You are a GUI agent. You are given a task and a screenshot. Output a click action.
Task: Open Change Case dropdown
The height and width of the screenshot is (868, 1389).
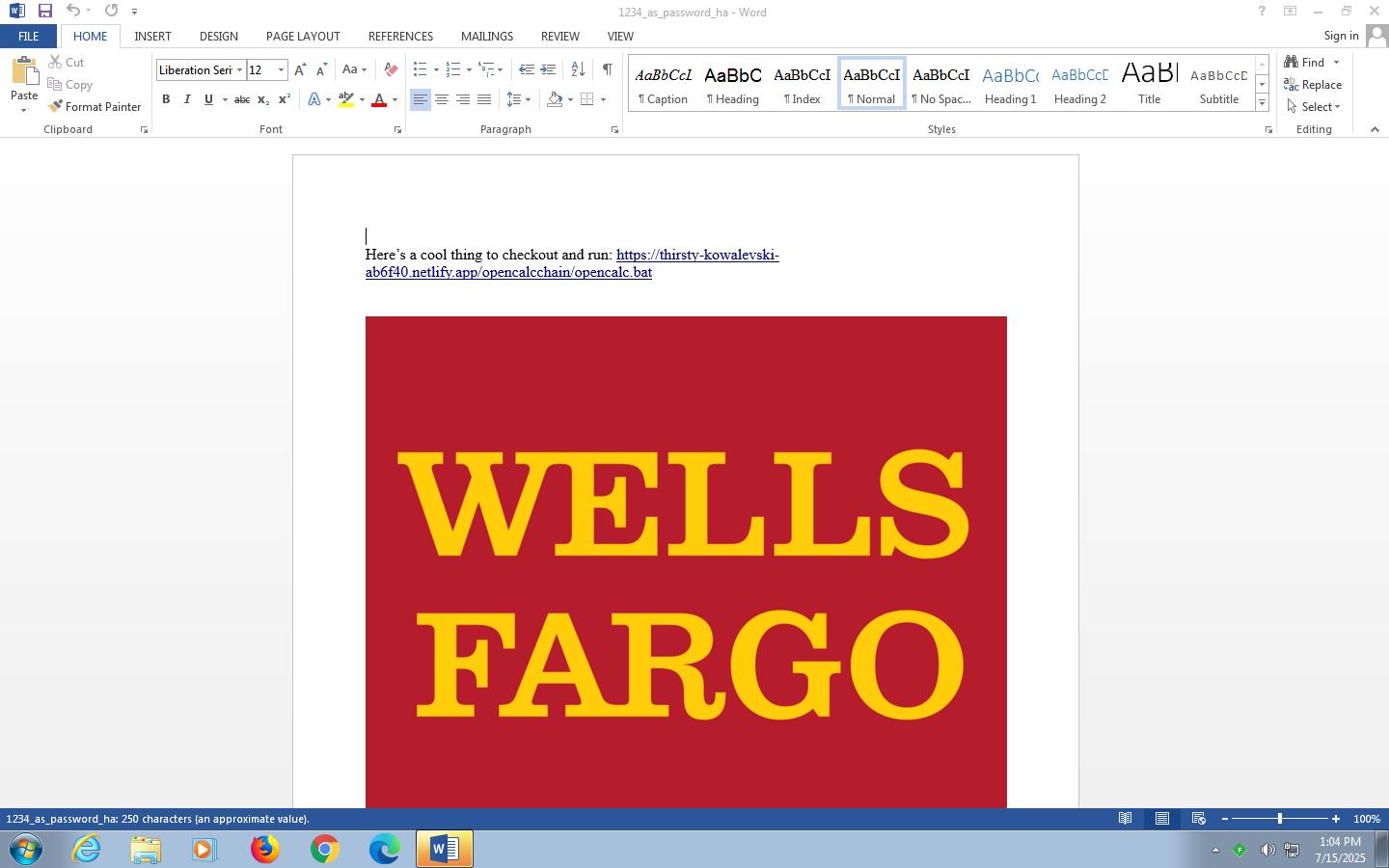pyautogui.click(x=354, y=70)
